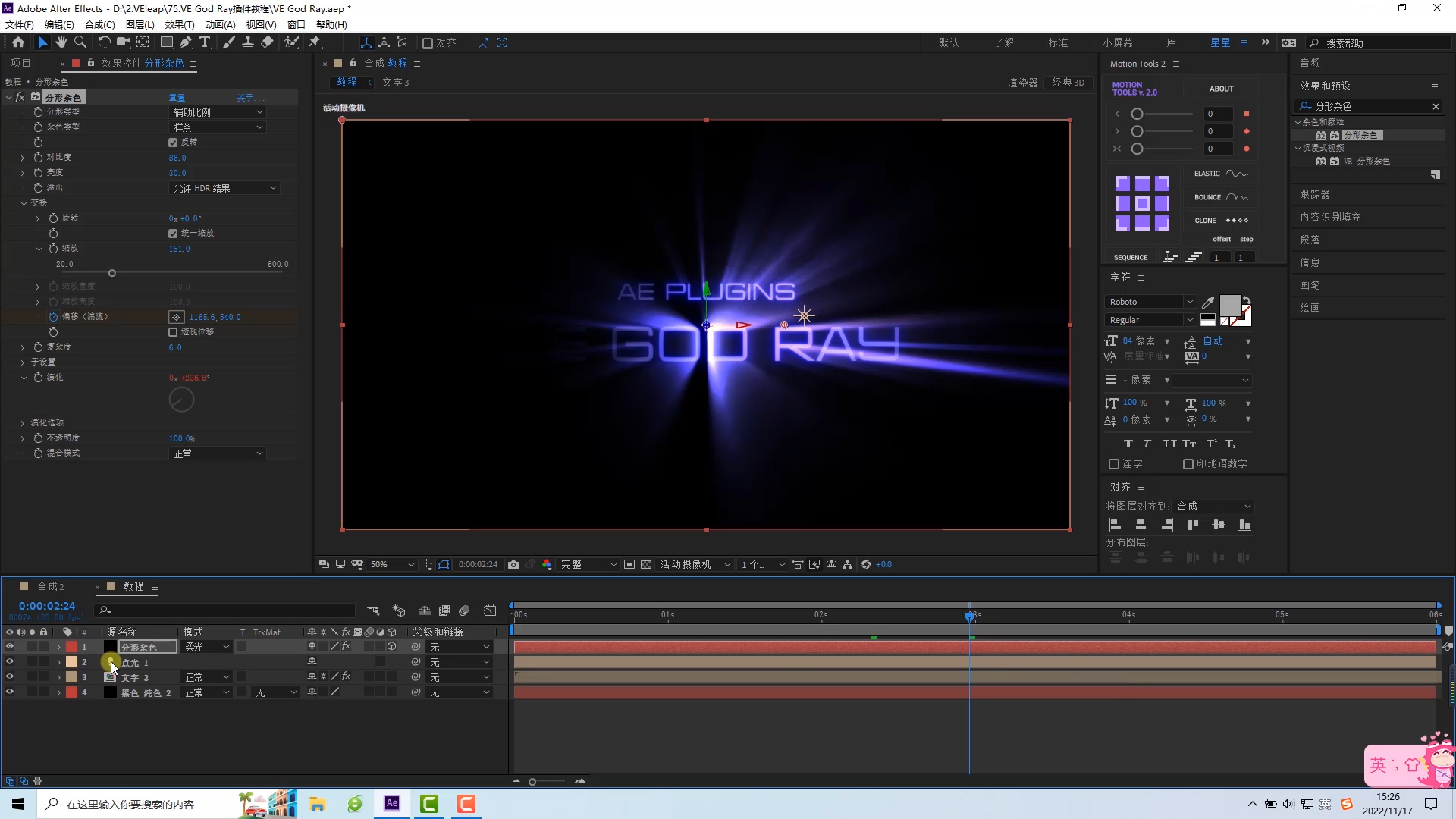Expand the 对比度 property twirl arrow

(23, 158)
